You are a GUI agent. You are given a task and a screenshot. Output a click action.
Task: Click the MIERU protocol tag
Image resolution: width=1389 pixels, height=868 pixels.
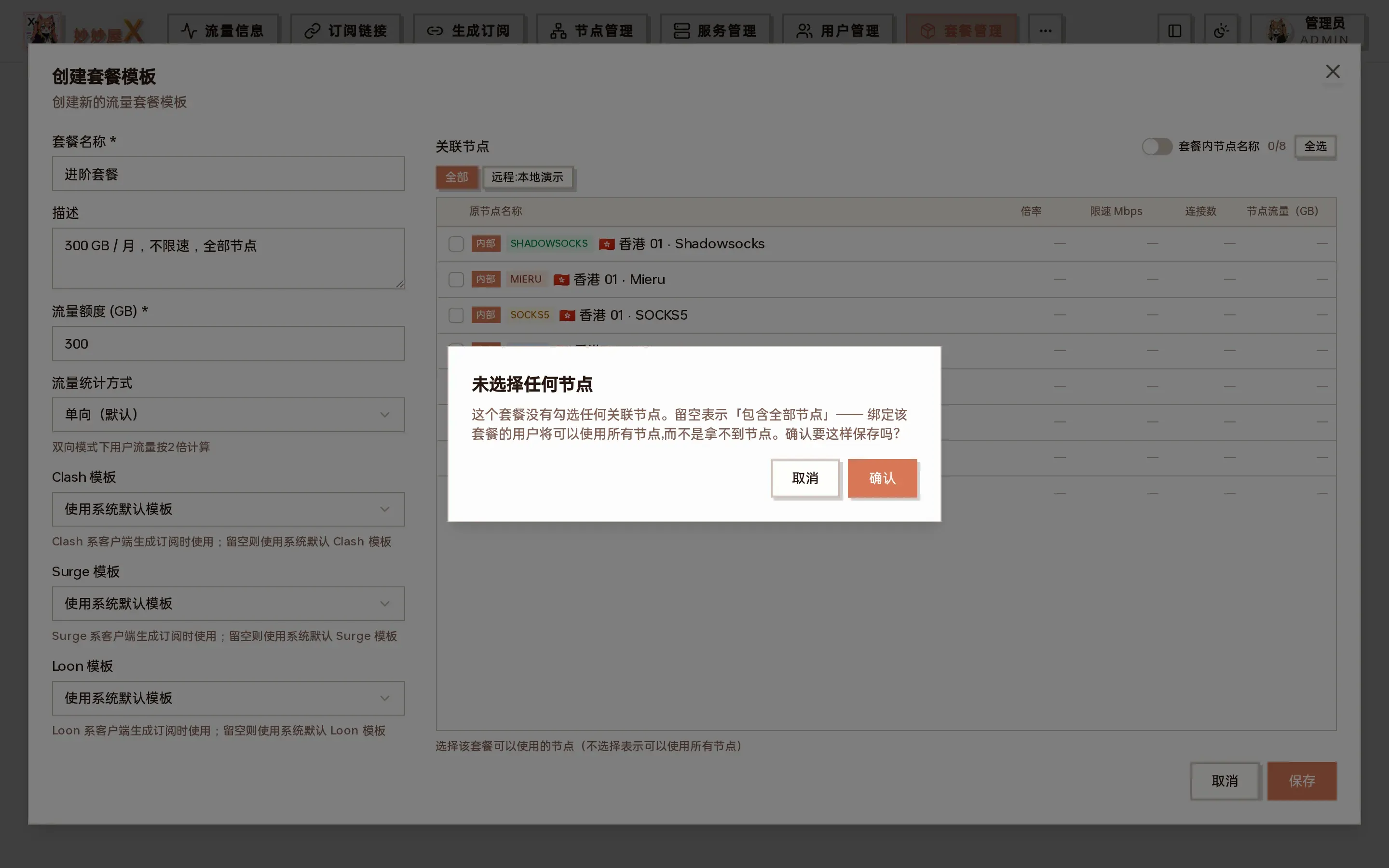pyautogui.click(x=526, y=279)
